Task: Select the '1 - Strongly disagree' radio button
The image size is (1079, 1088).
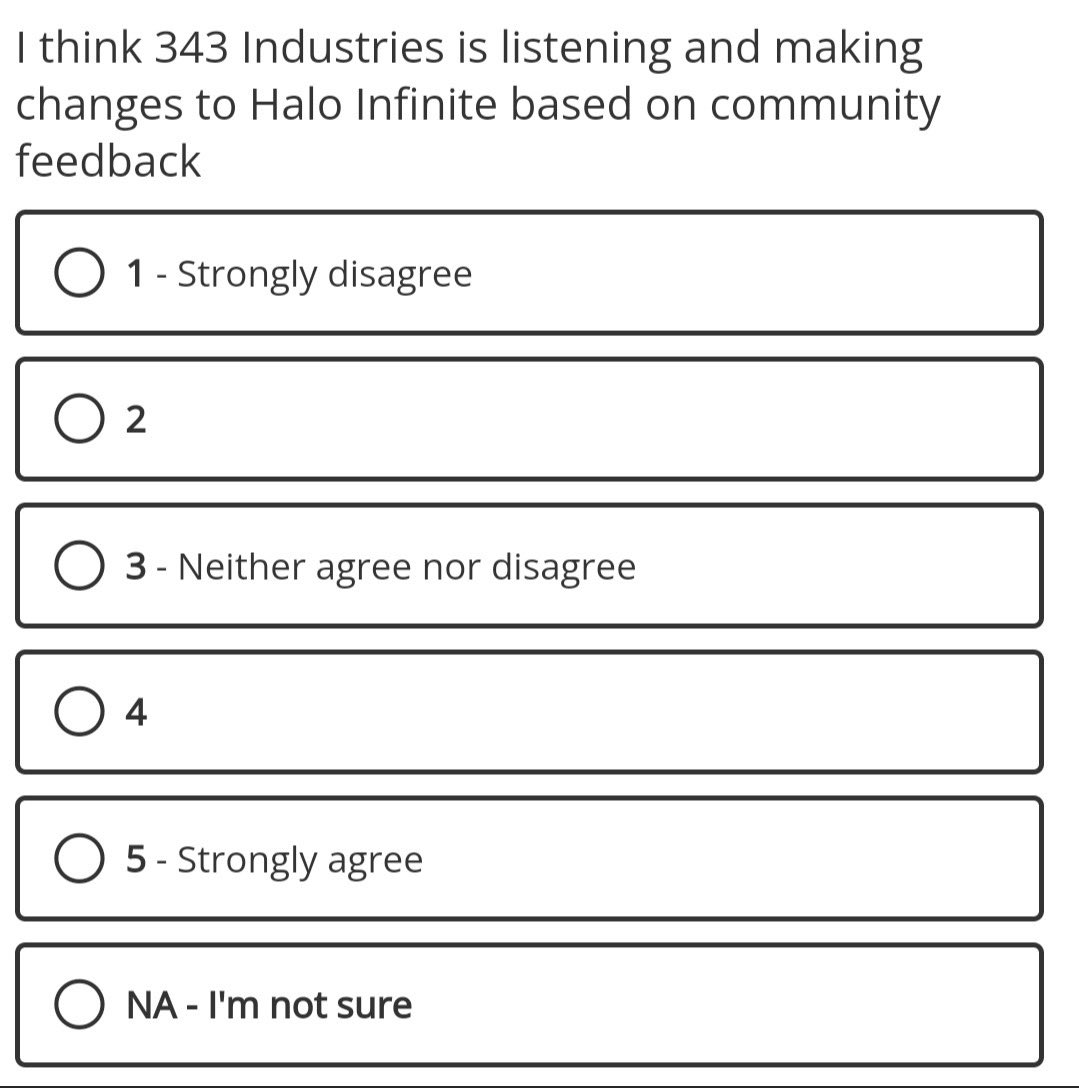Action: tap(79, 274)
